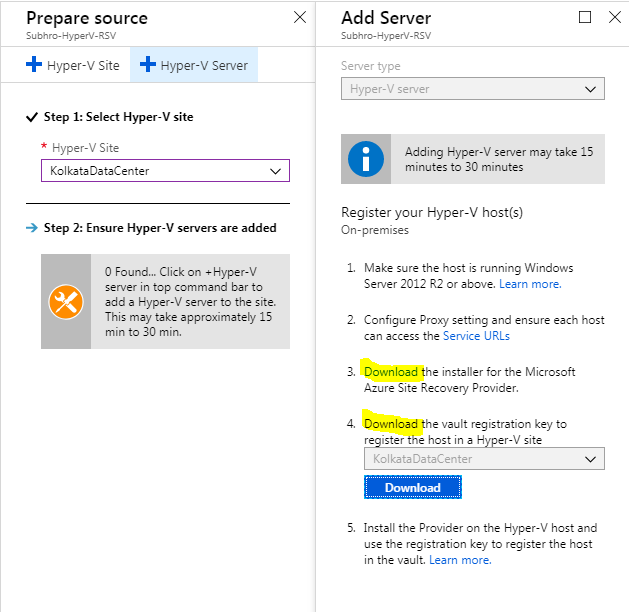Open the Hyper-V Site KolkataDataCenter dropdown

[165, 171]
